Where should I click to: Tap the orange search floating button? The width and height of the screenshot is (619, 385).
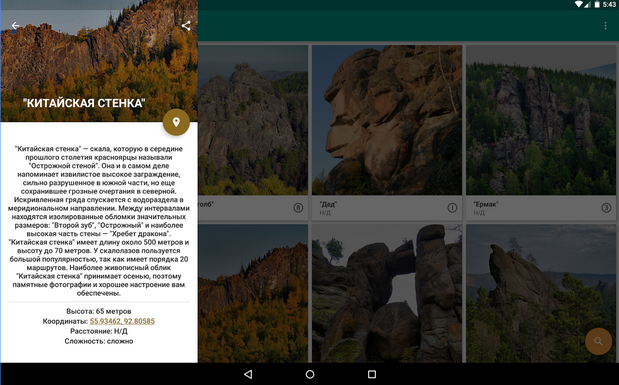[598, 341]
